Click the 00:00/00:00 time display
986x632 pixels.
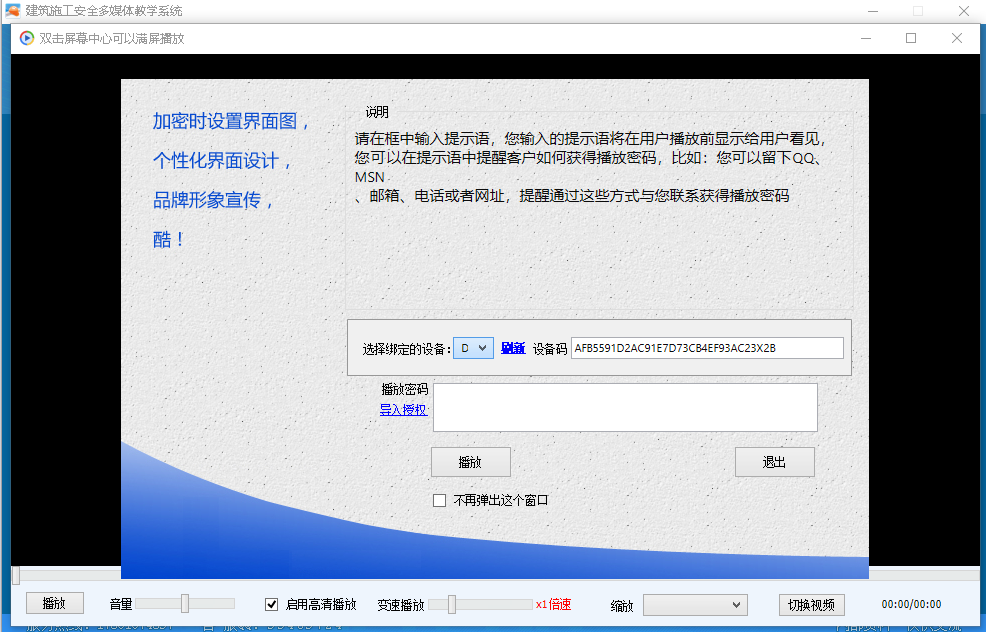(912, 603)
